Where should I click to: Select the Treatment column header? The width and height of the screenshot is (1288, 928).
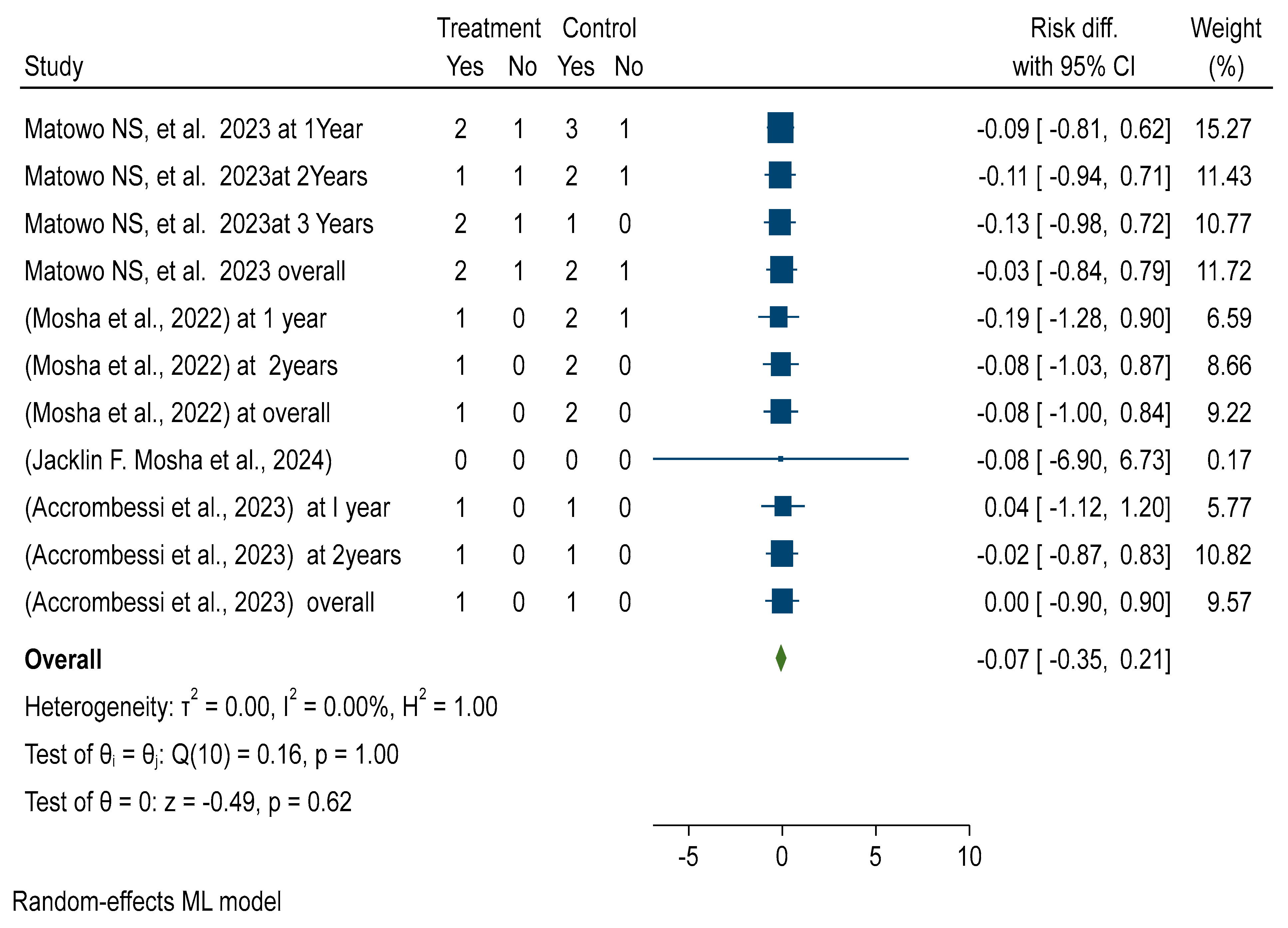pyautogui.click(x=488, y=28)
